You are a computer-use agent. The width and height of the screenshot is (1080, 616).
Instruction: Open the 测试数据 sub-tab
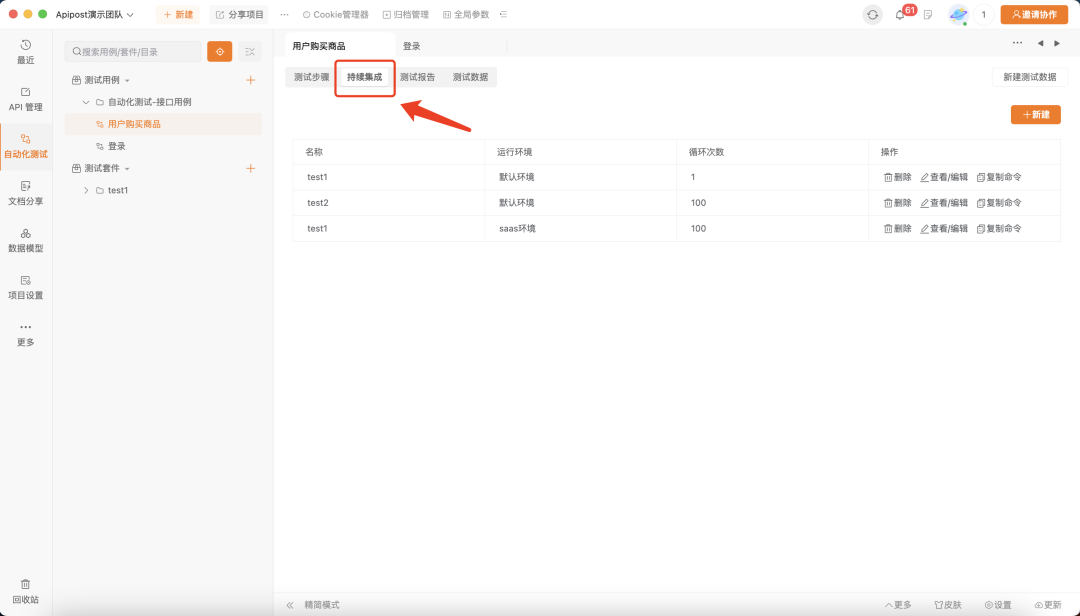click(x=470, y=77)
